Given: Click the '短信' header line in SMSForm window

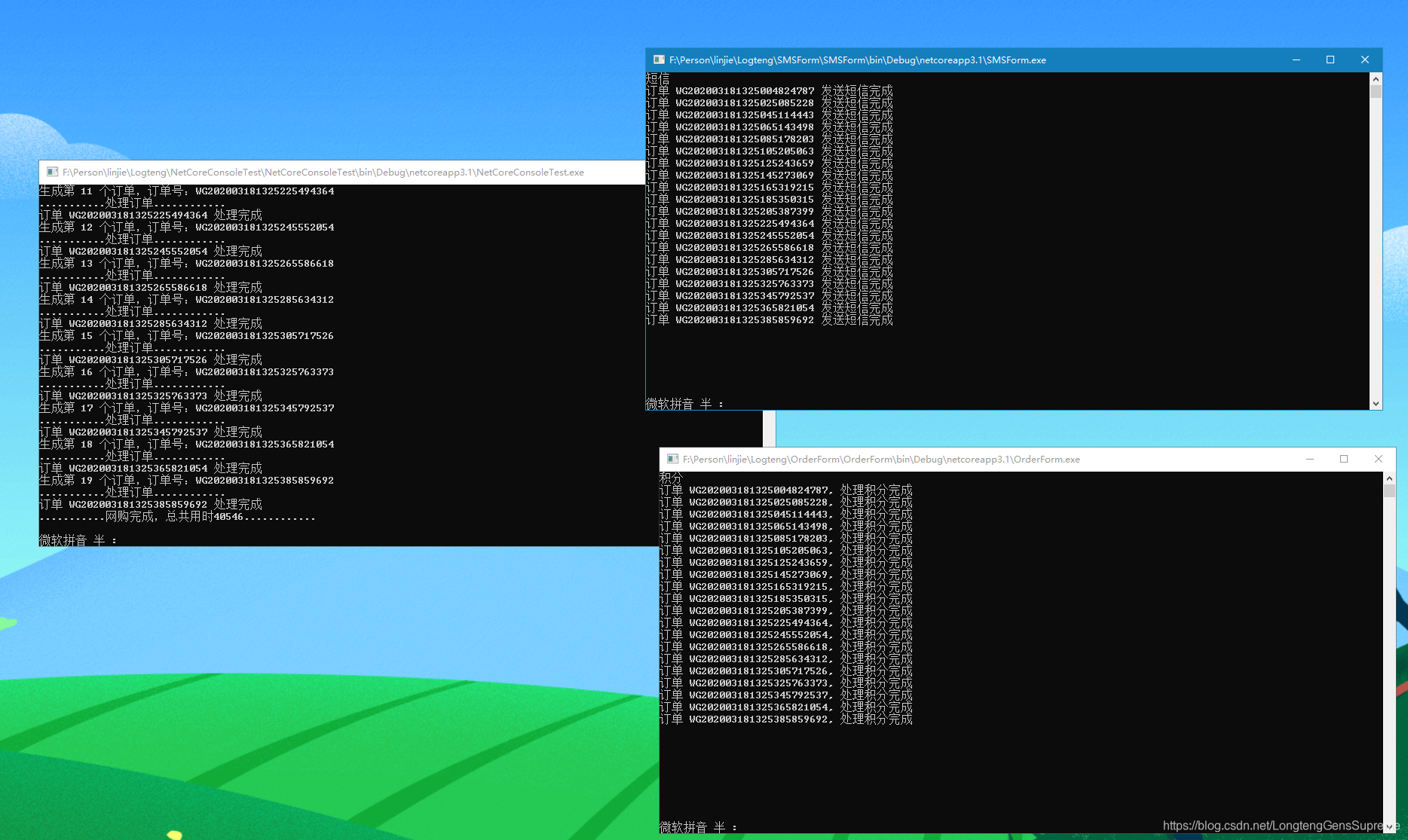Looking at the screenshot, I should click(x=658, y=78).
